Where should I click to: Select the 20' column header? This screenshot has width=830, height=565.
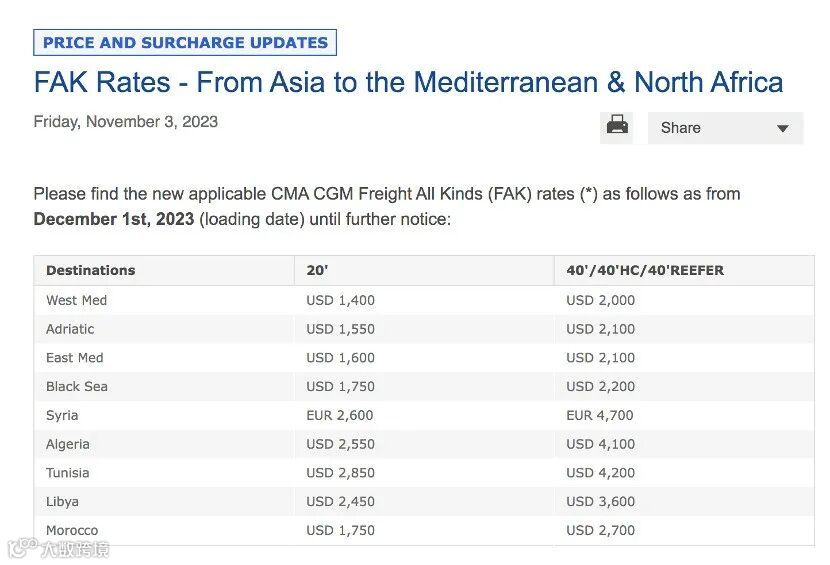pyautogui.click(x=317, y=270)
